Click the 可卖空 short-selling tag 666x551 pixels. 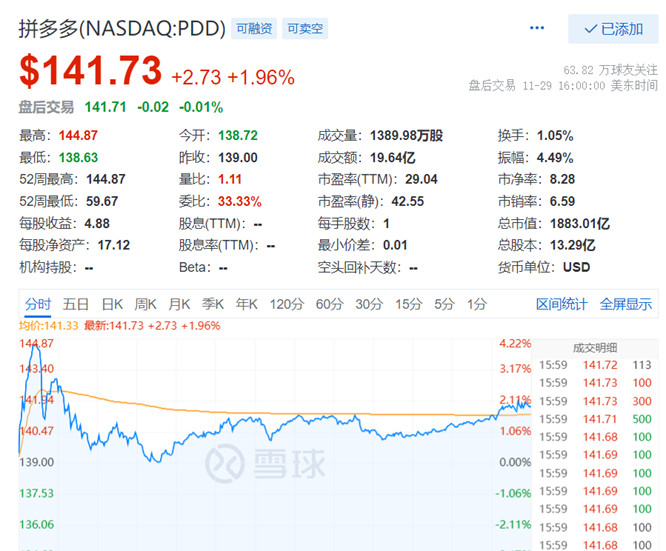[306, 29]
